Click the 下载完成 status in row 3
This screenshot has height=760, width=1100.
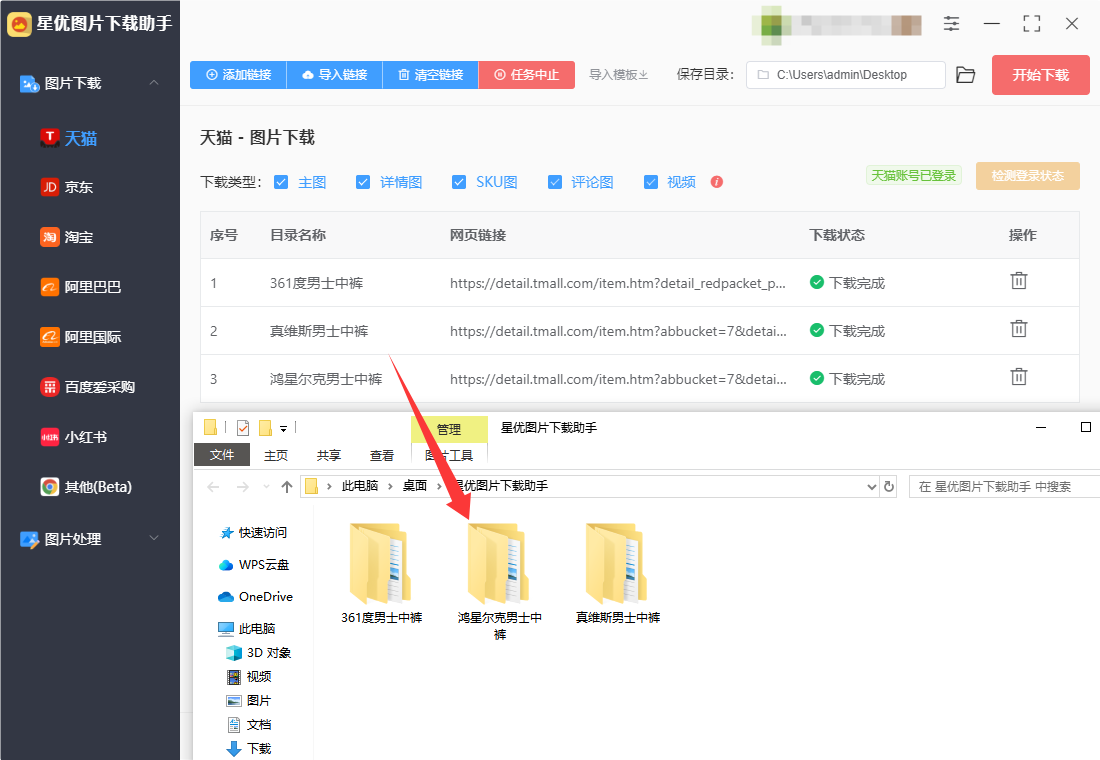point(847,378)
